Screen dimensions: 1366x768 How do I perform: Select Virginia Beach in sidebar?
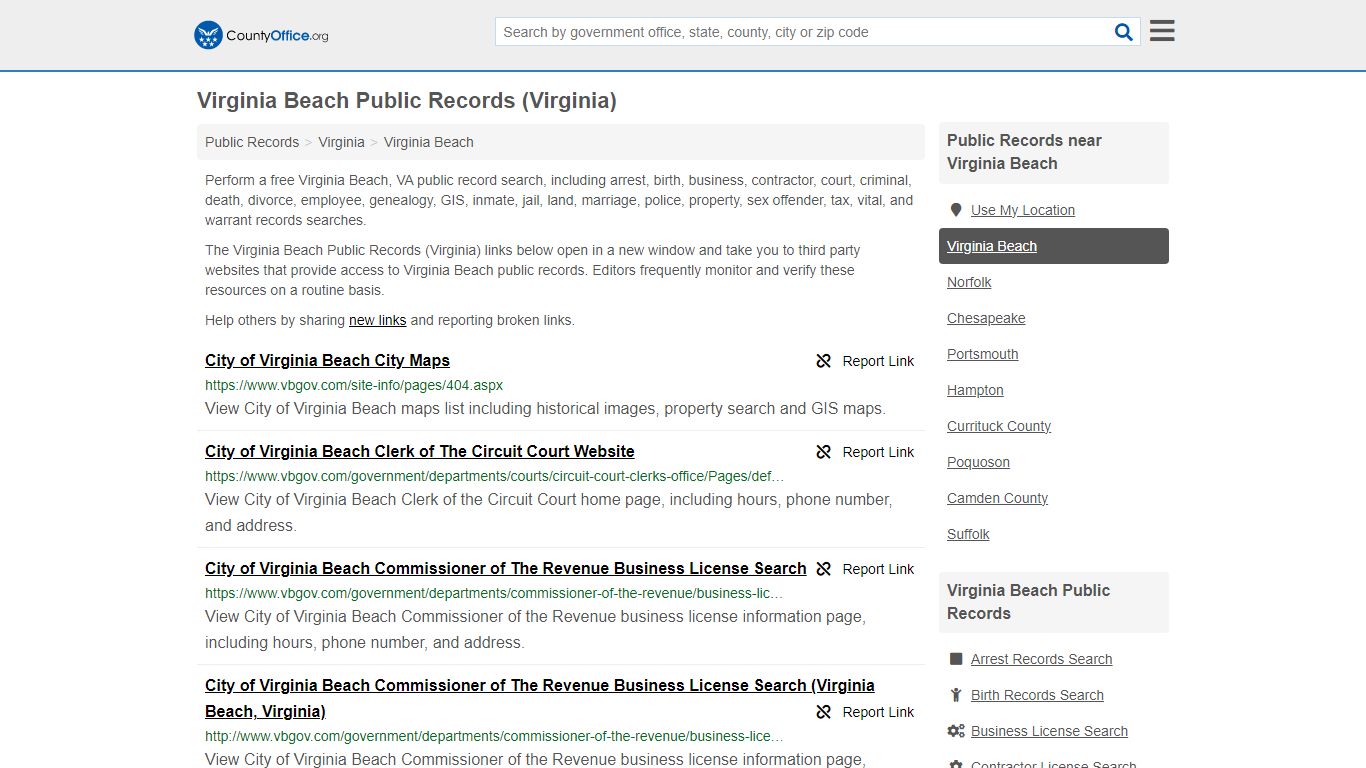[x=1054, y=246]
